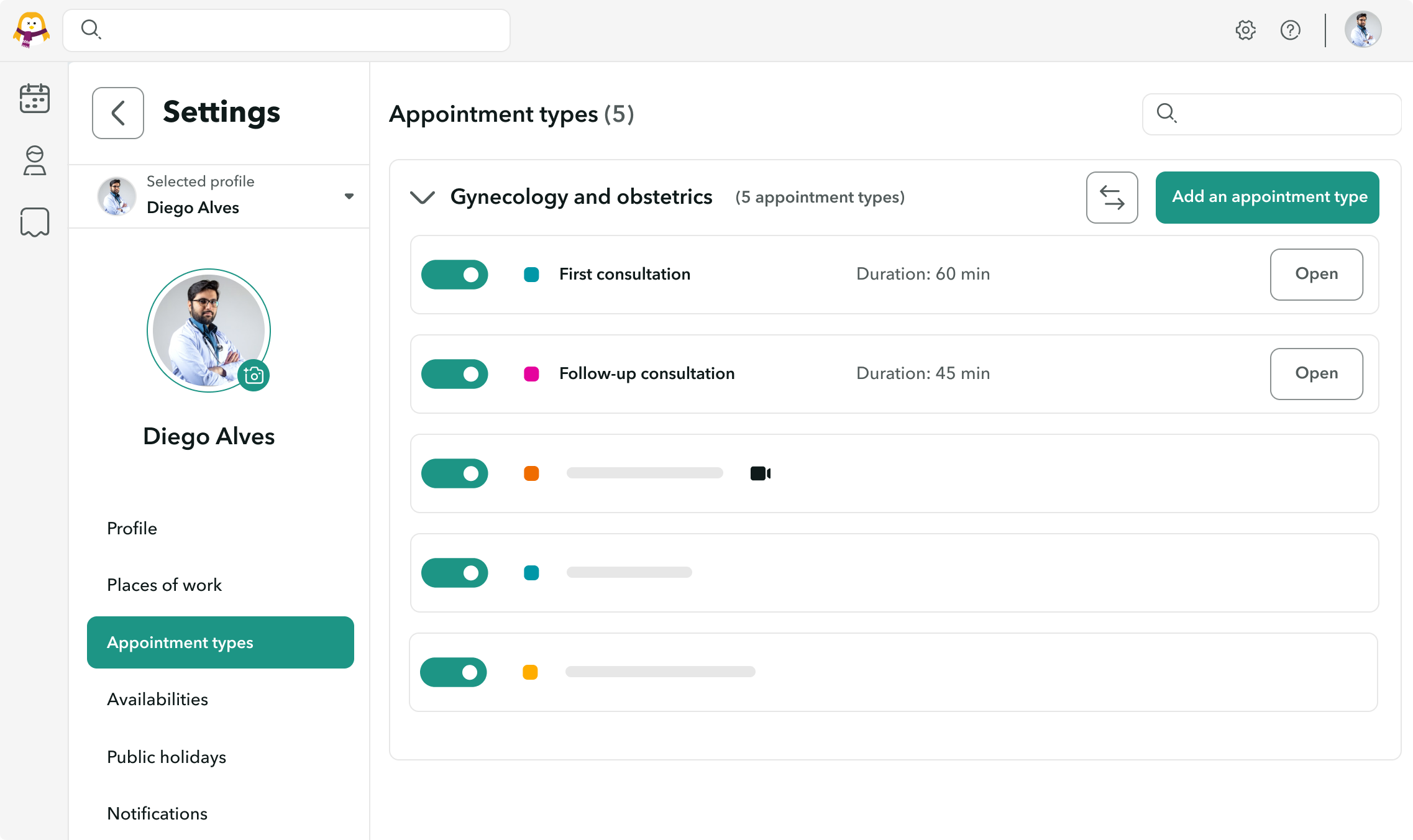Toggle the yellow appointment type switch
Image resolution: width=1413 pixels, height=840 pixels.
454,672
